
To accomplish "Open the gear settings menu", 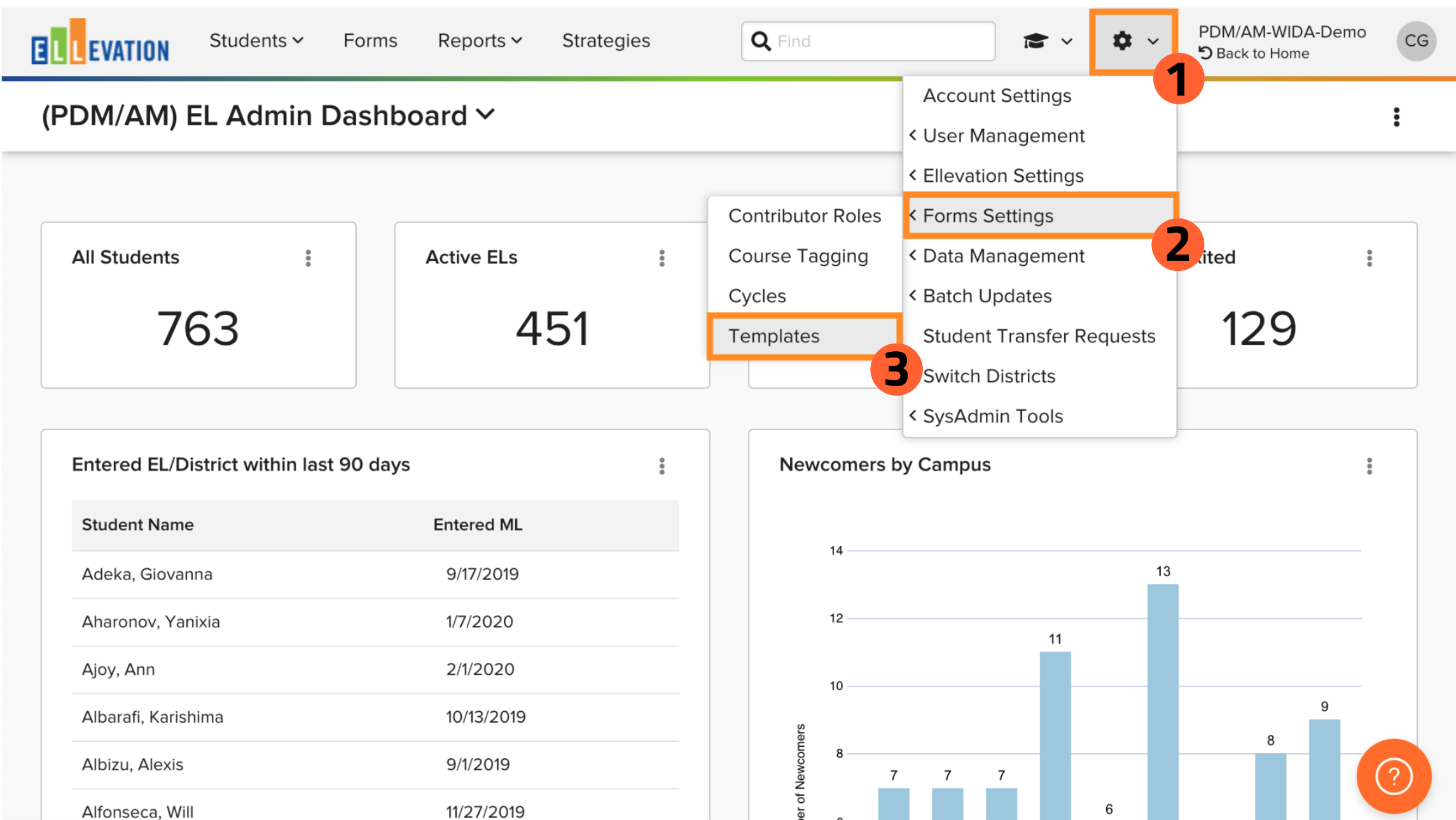I will [x=1135, y=41].
